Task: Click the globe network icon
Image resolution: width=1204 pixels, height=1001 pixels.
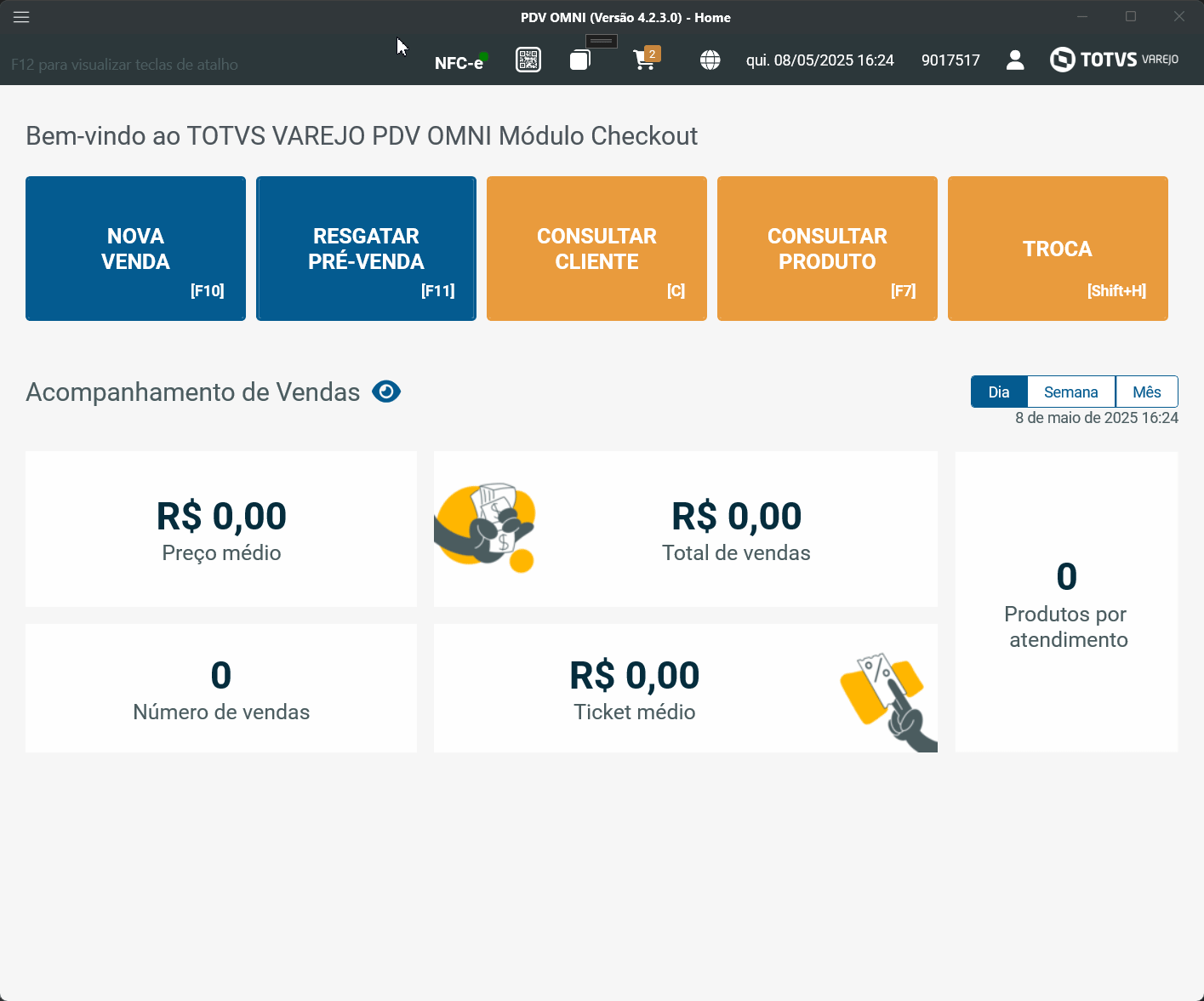Action: point(710,60)
